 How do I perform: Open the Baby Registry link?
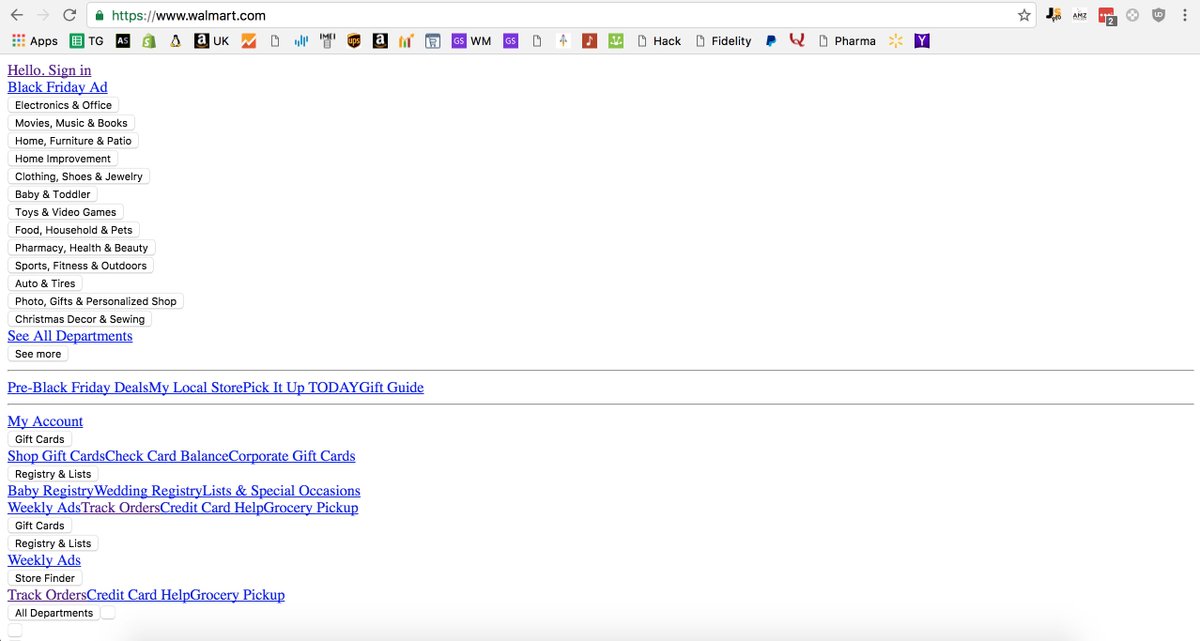click(x=51, y=491)
